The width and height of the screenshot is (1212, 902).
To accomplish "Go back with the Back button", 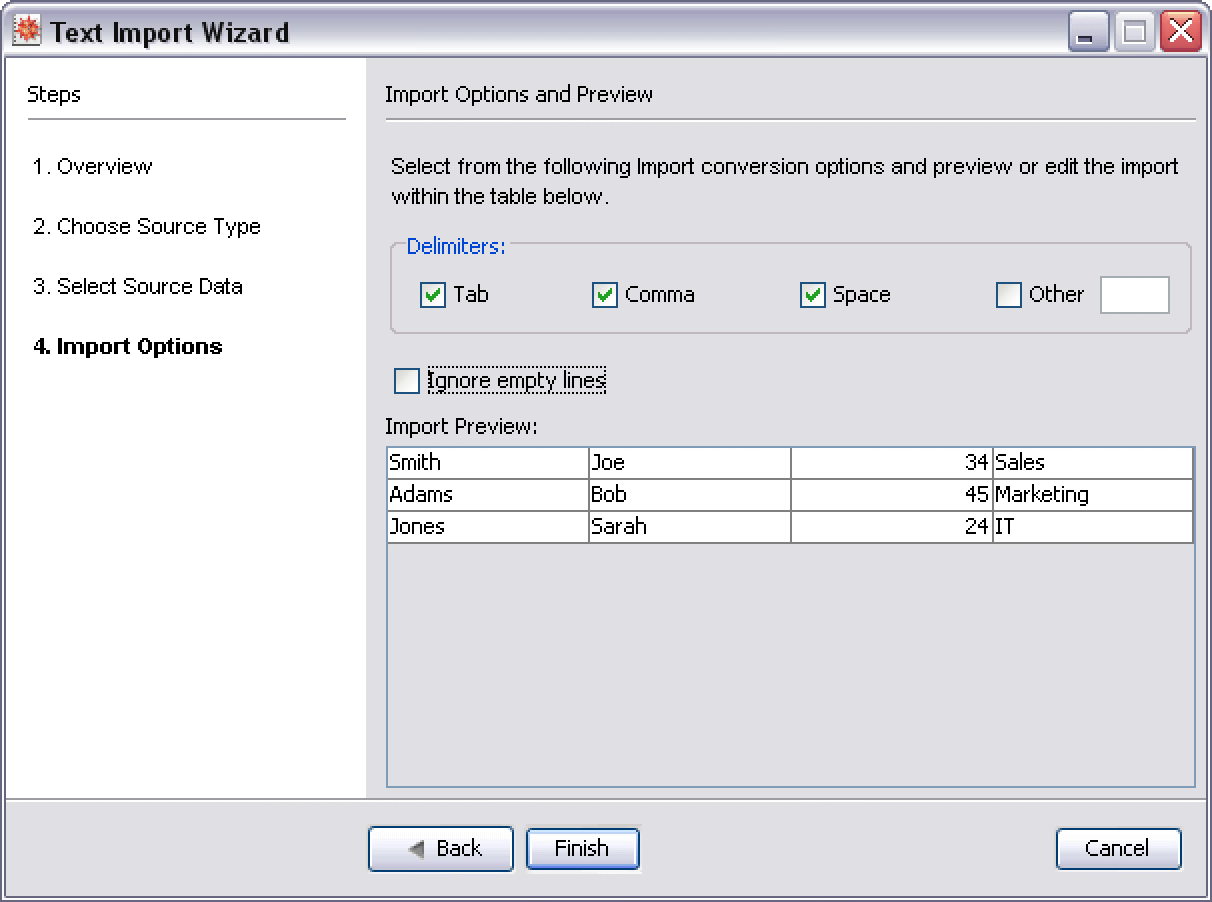I will [x=441, y=849].
